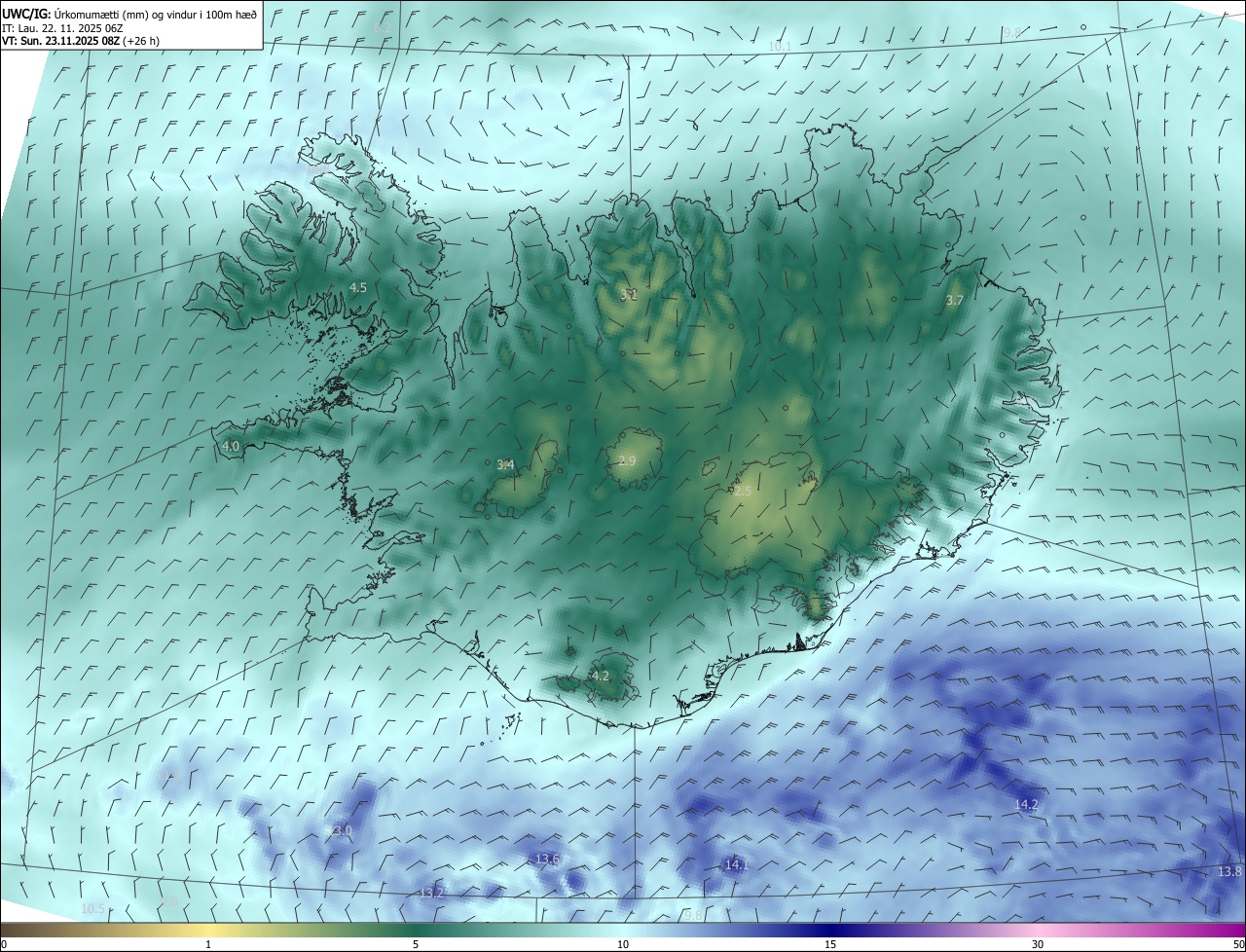1246x952 pixels.
Task: Click the 14.2 value over the sea
Action: [1026, 804]
